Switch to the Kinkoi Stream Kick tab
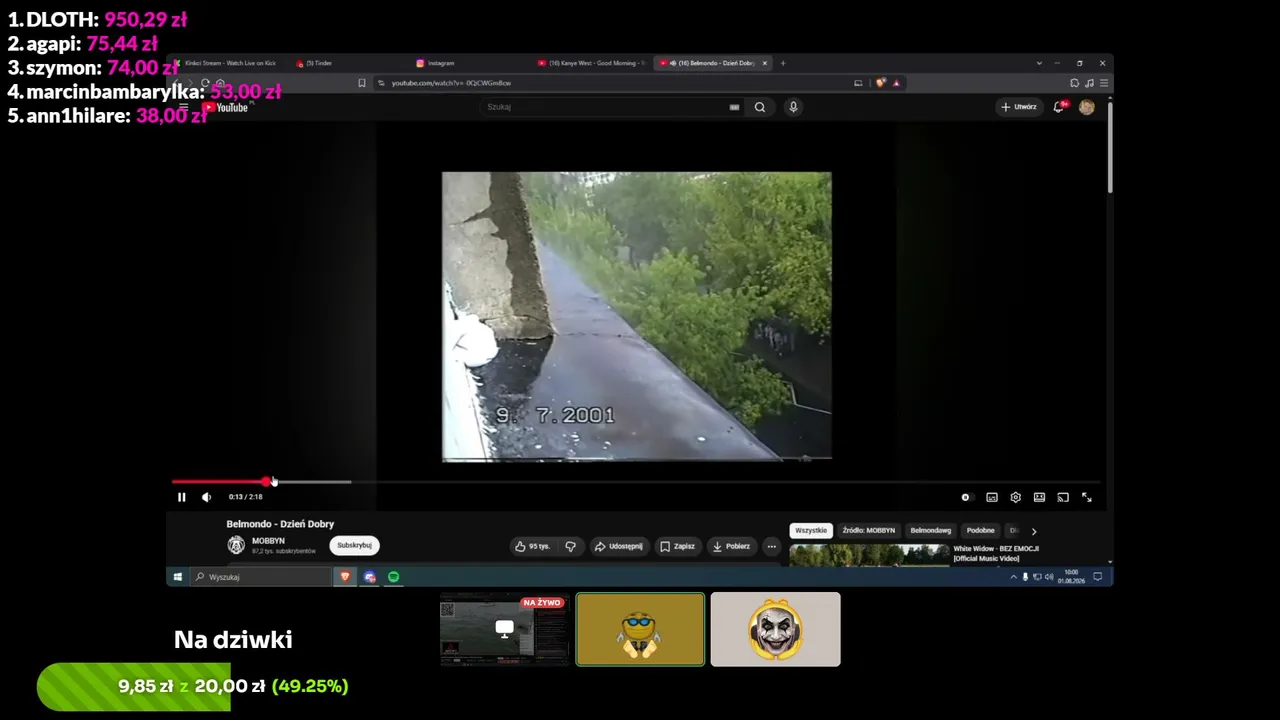Screen dimensions: 1280x720 point(229,63)
